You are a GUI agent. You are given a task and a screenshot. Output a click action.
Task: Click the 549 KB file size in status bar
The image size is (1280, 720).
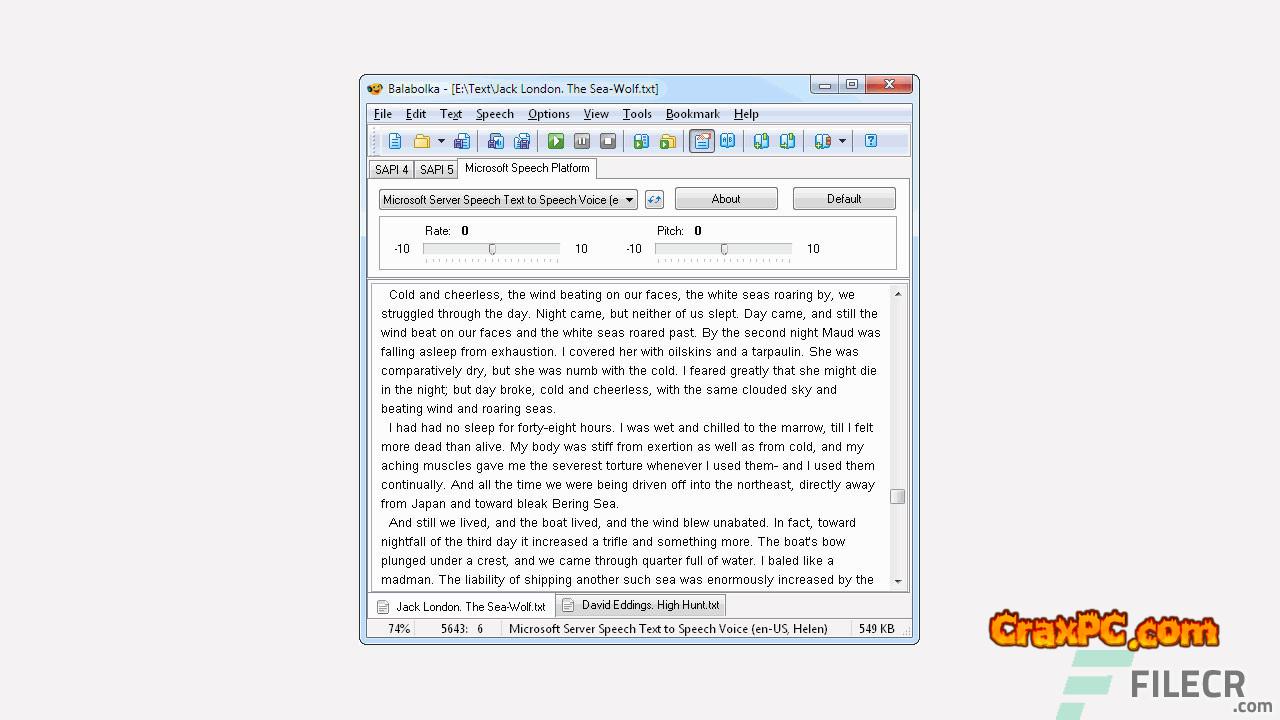coord(876,629)
